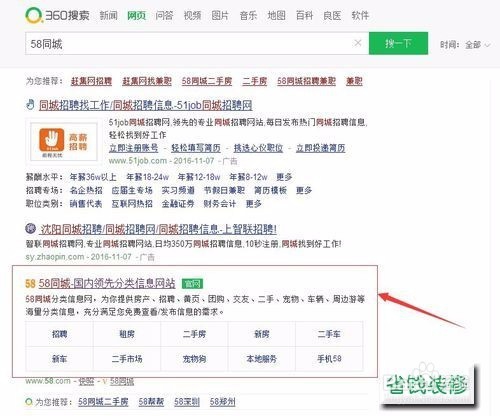Viewport: 500px width, 416px height.
Task: Open the 应届生专场 link
Action: 132,190
